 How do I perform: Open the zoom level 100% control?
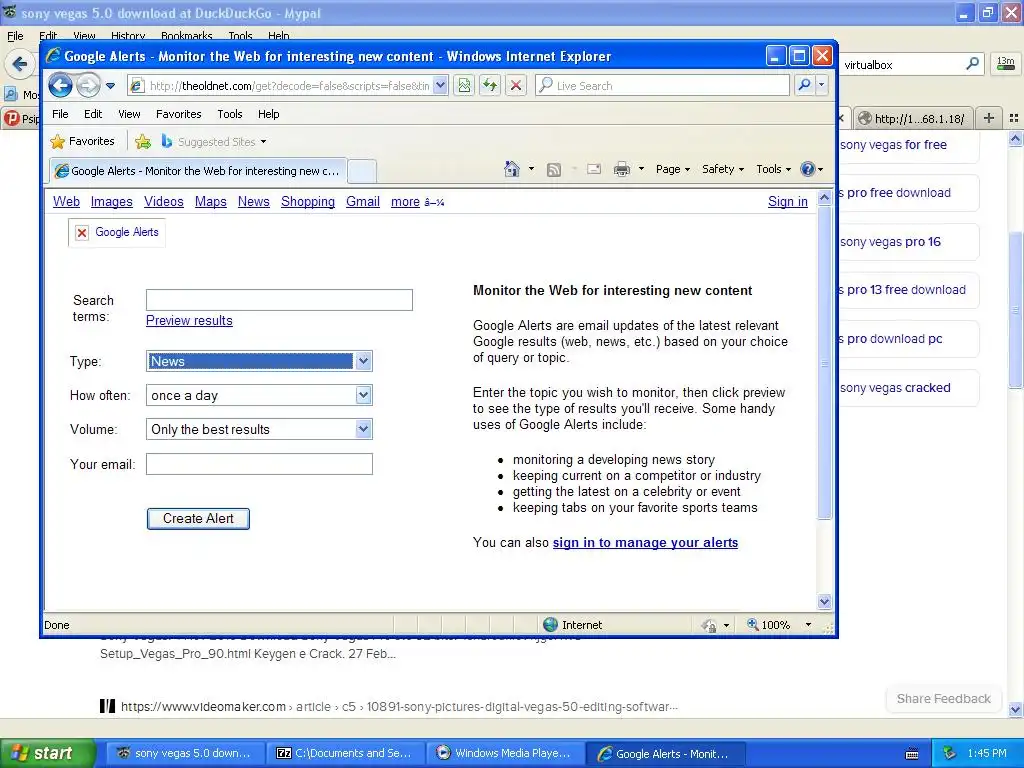pos(779,625)
